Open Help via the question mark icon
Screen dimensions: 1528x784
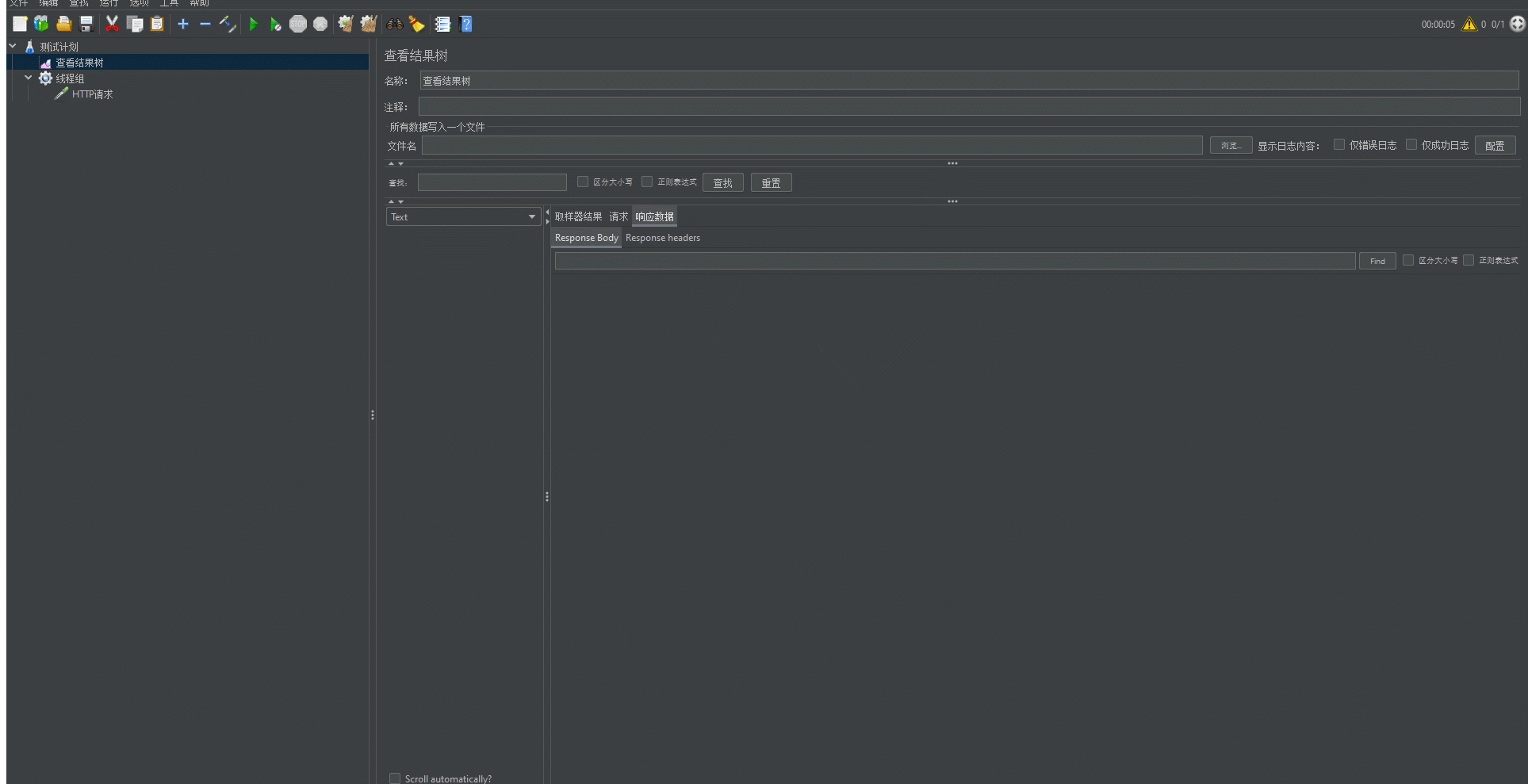tap(466, 25)
